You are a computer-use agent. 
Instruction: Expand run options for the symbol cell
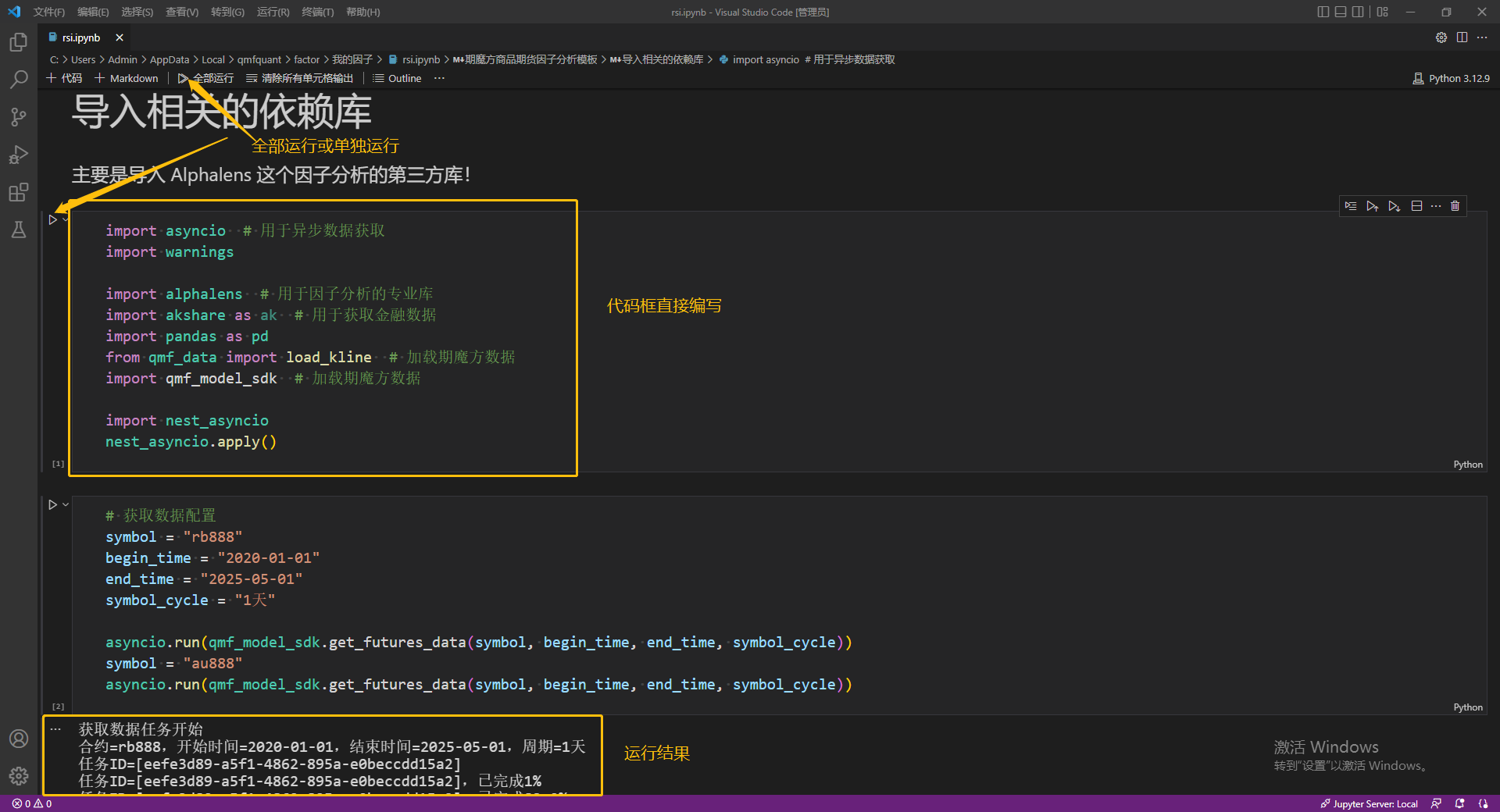click(x=66, y=504)
